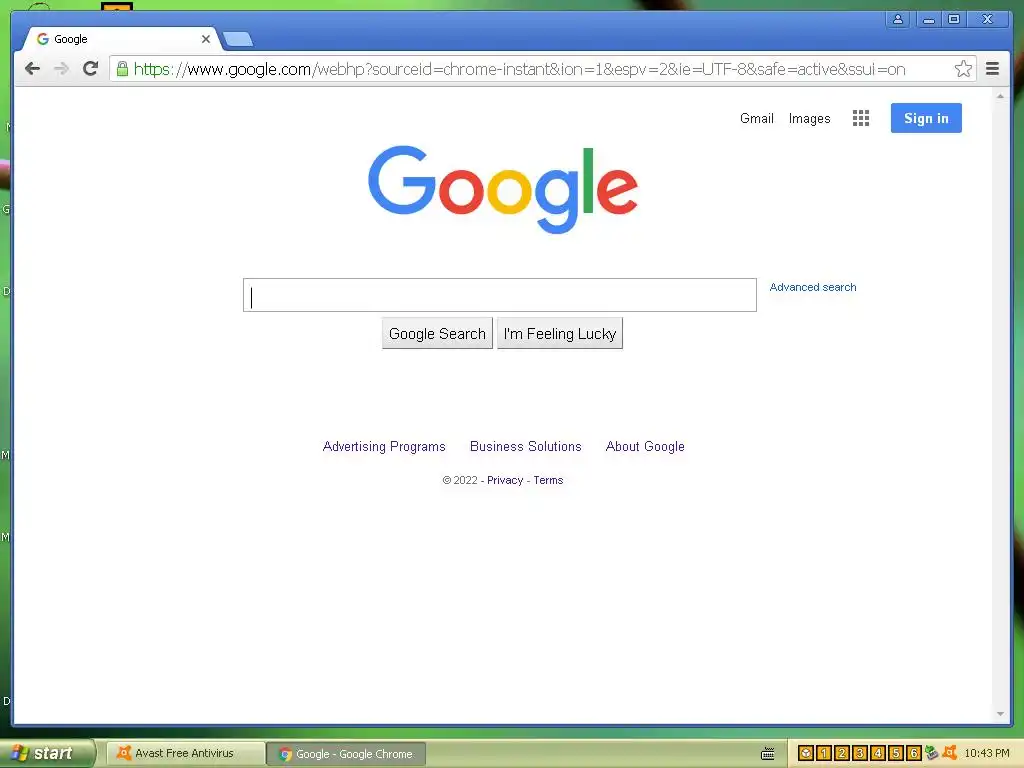Click the Chrome user profile icon
This screenshot has height=768, width=1024.
[898, 20]
